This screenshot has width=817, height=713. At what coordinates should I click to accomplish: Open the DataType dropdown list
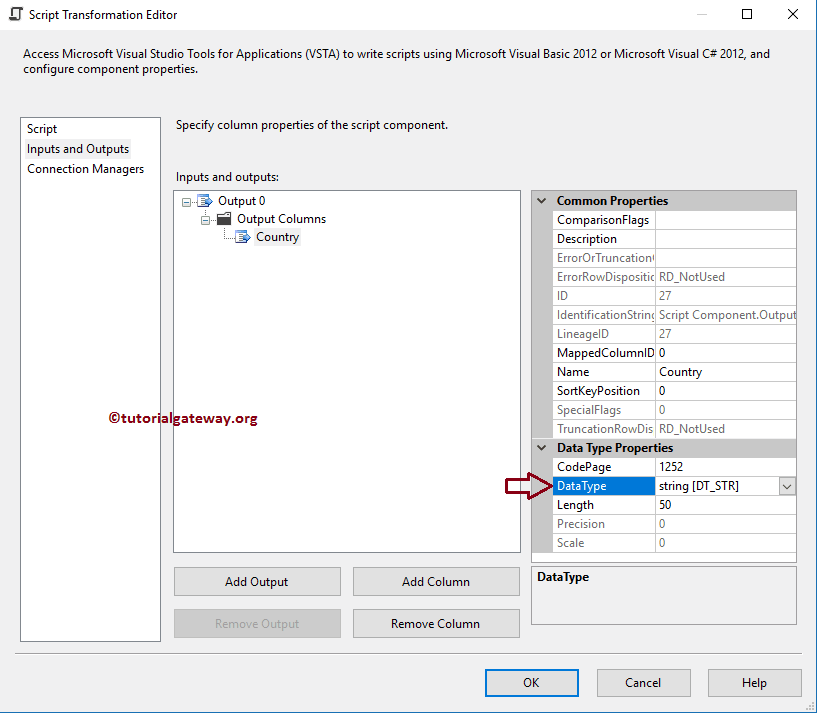click(786, 485)
